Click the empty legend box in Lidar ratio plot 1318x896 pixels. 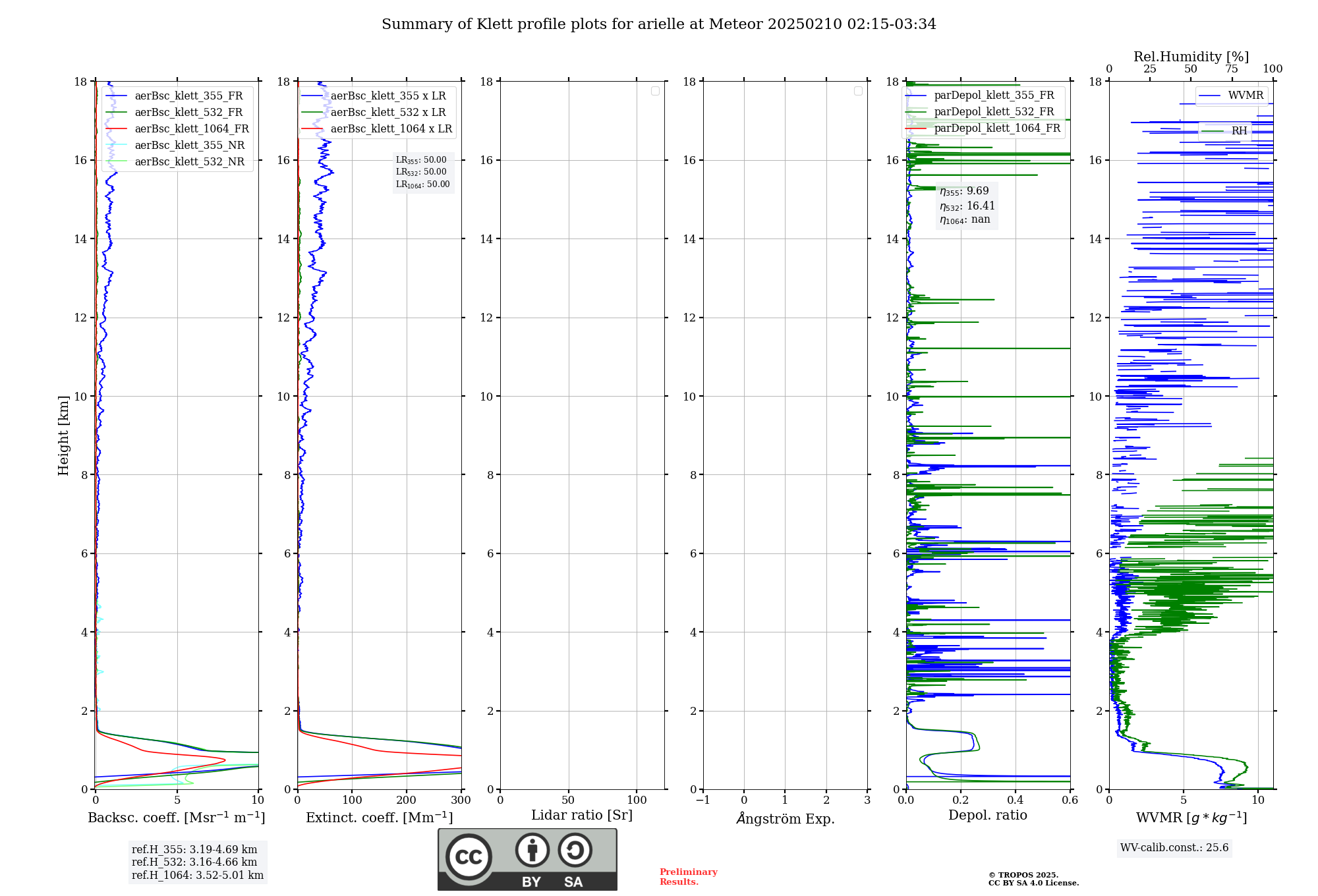click(x=655, y=91)
